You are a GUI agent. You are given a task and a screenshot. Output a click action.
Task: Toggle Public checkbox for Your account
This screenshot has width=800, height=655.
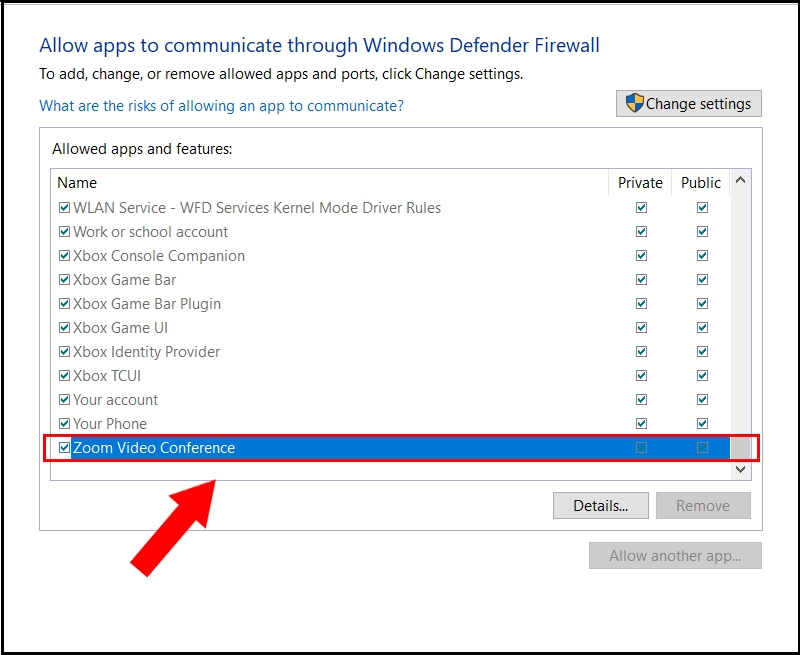click(702, 400)
